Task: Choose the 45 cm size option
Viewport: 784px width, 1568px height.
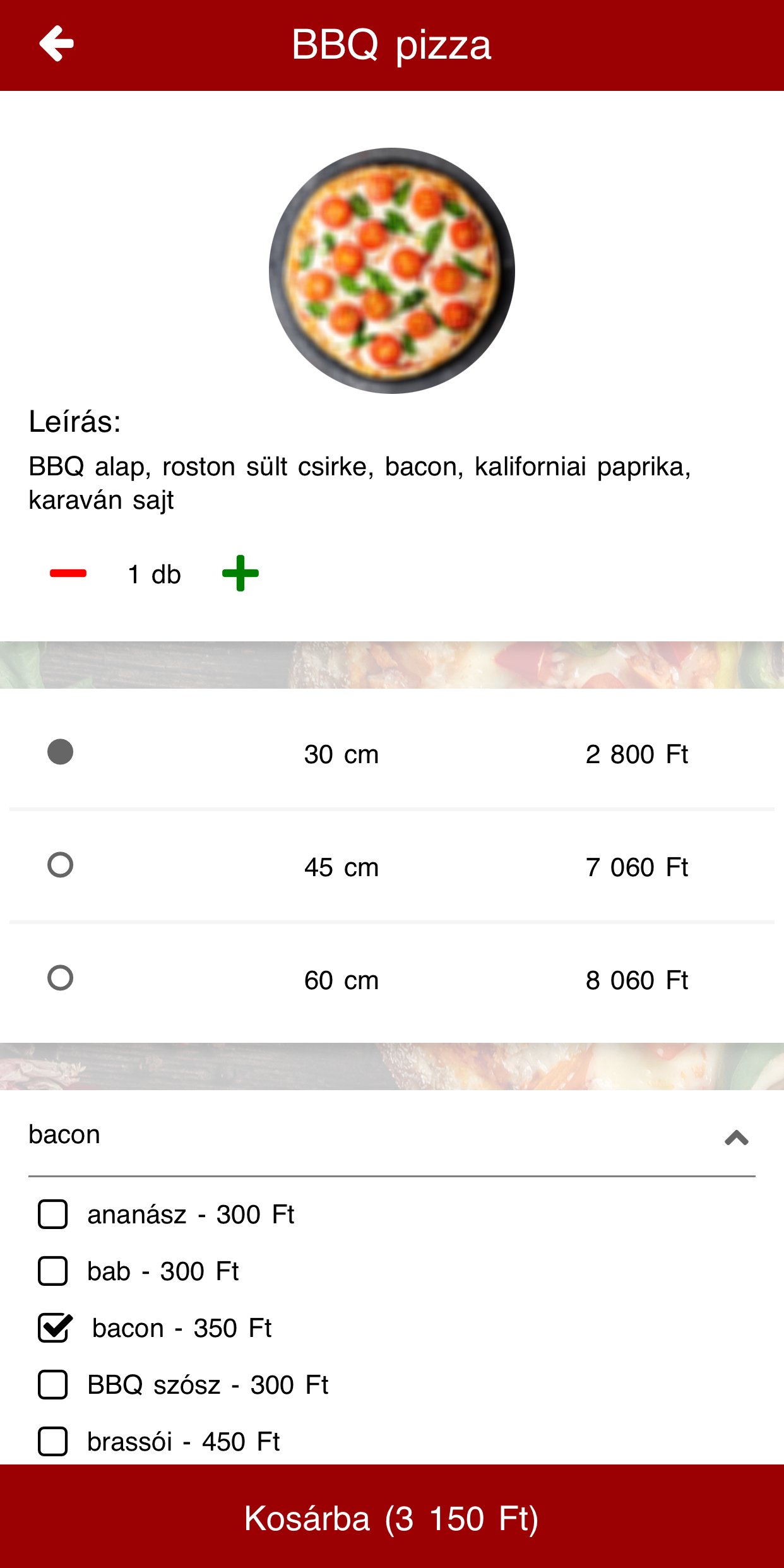Action: [x=61, y=865]
